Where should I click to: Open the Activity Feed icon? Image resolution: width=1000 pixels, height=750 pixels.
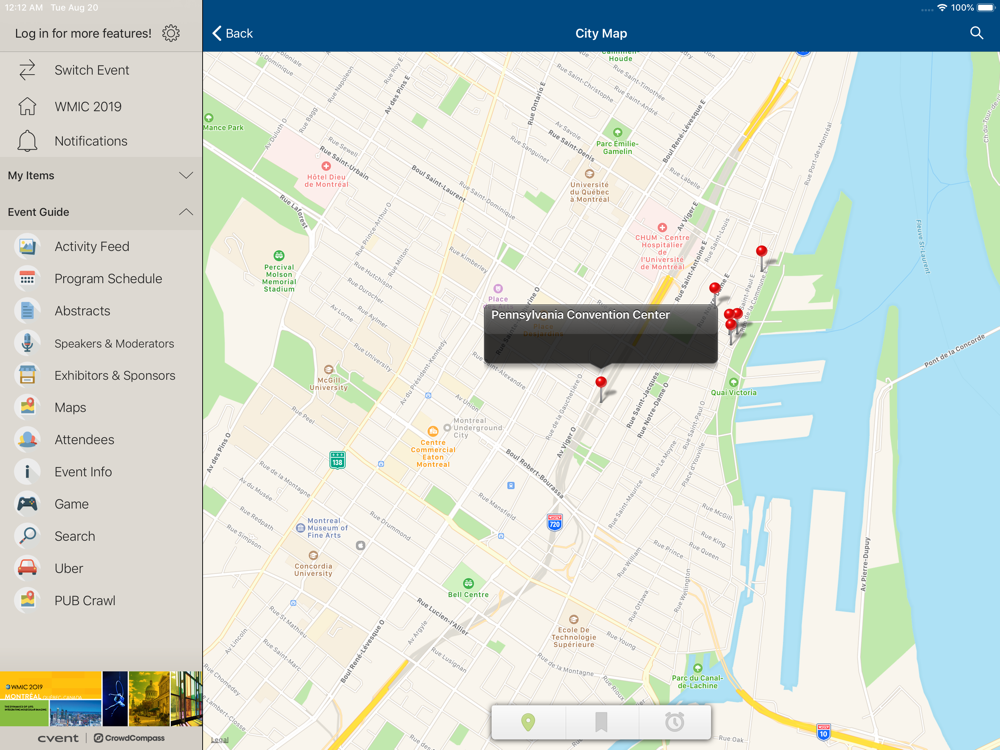(x=27, y=246)
